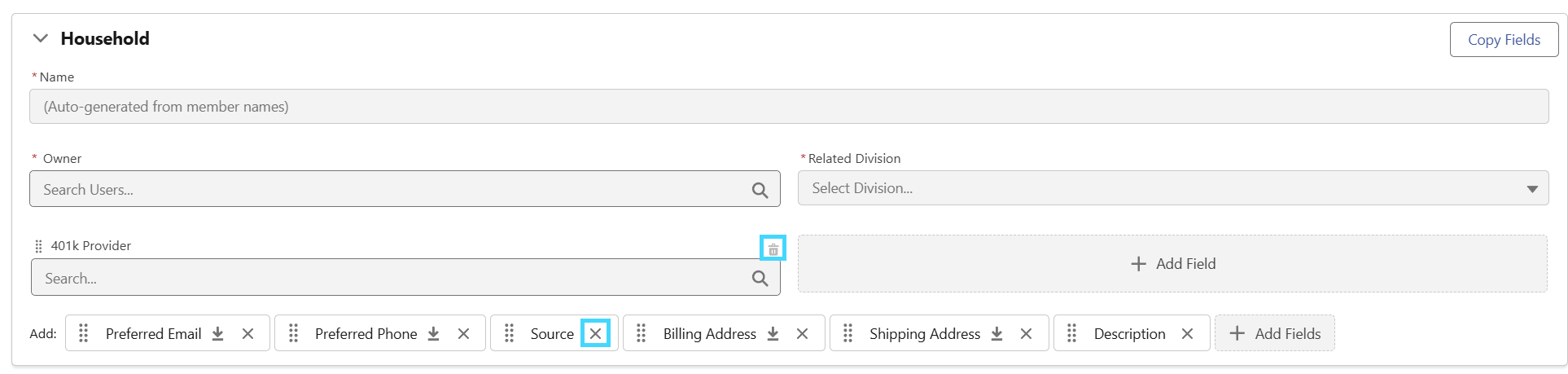
Task: Remove the Description chip
Action: click(1187, 333)
